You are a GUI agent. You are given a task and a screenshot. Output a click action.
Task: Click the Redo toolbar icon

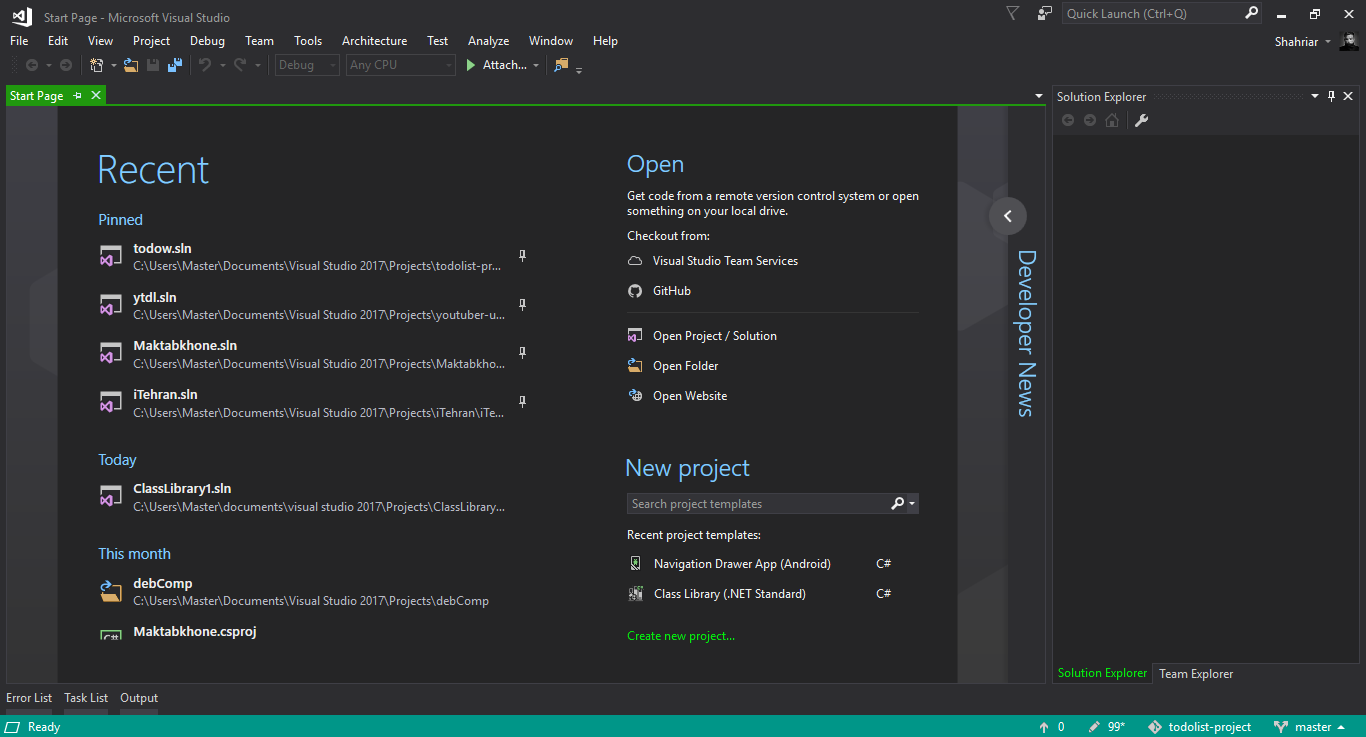pos(240,65)
